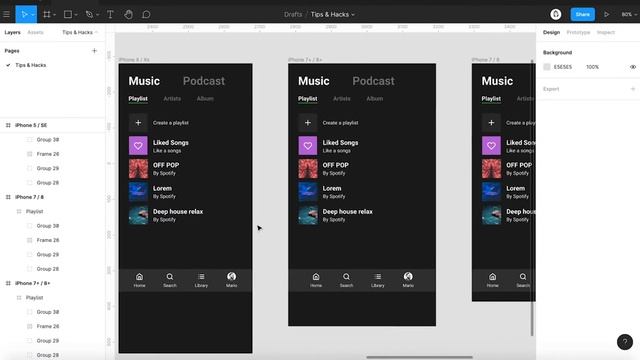Present the prototype with the play icon
Viewport: 640px width, 360px height.
pyautogui.click(x=607, y=14)
